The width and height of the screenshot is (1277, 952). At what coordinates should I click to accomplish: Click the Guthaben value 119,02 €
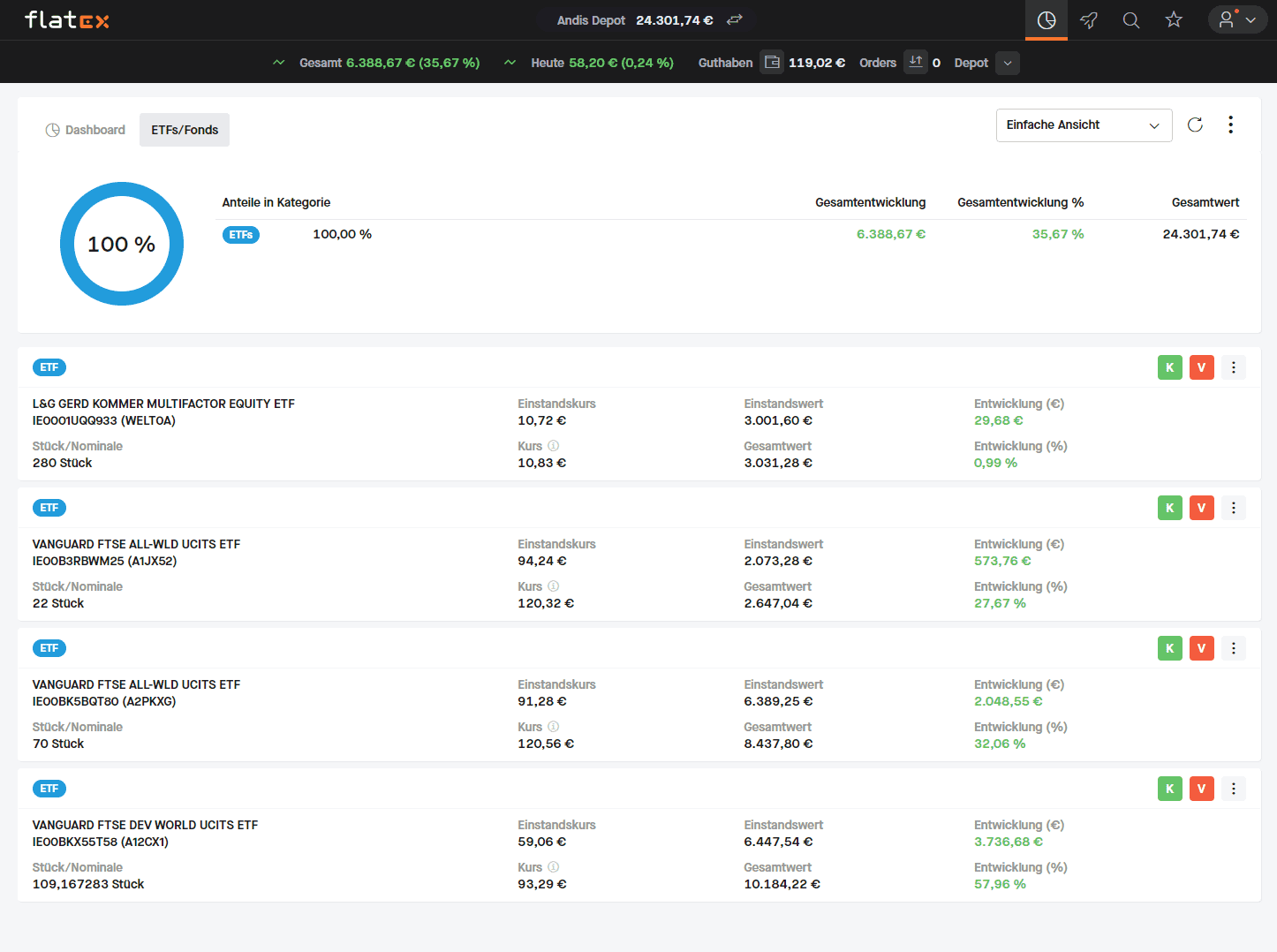(x=817, y=63)
